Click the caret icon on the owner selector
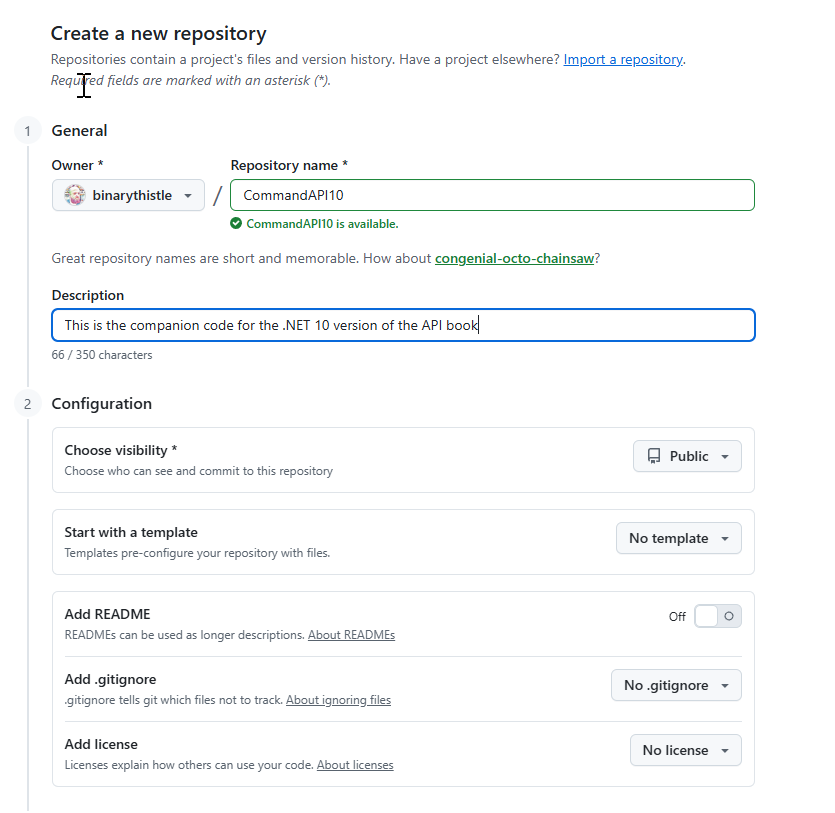Image resolution: width=835 pixels, height=813 pixels. click(x=189, y=195)
